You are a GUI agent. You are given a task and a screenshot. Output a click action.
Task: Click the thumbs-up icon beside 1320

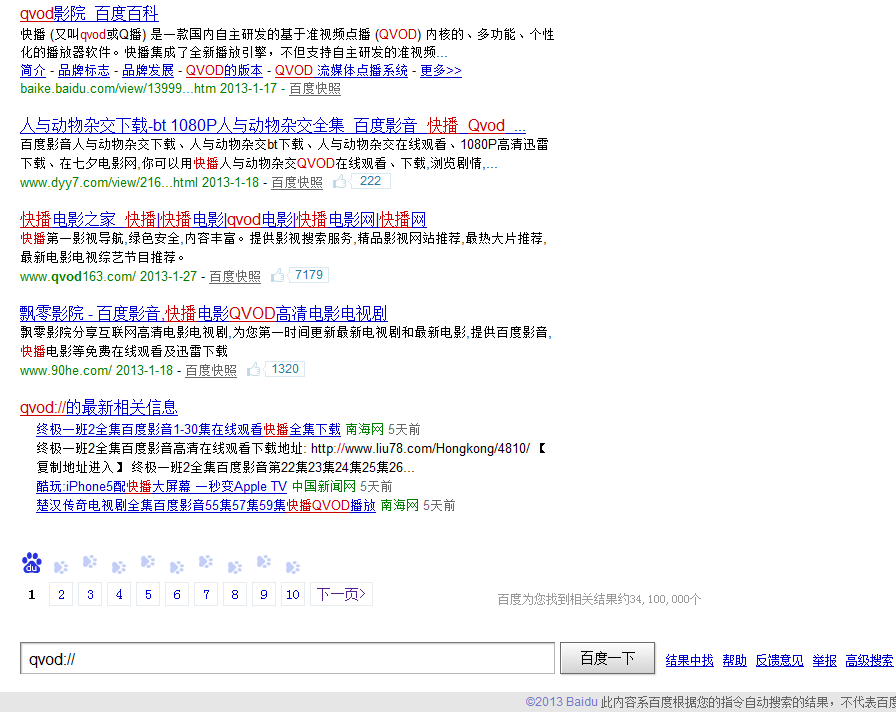pos(254,370)
